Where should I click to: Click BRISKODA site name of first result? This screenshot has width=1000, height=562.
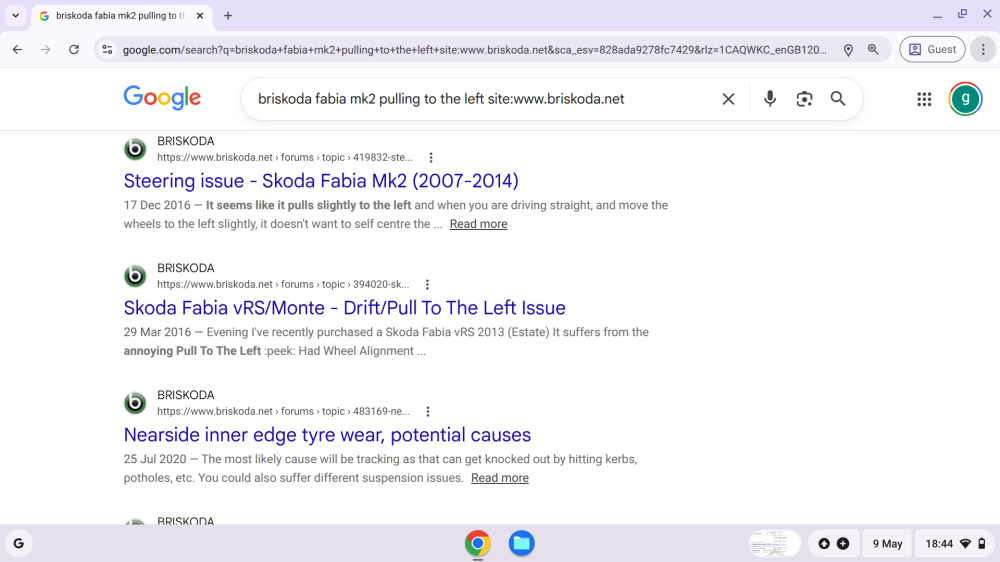pos(186,141)
